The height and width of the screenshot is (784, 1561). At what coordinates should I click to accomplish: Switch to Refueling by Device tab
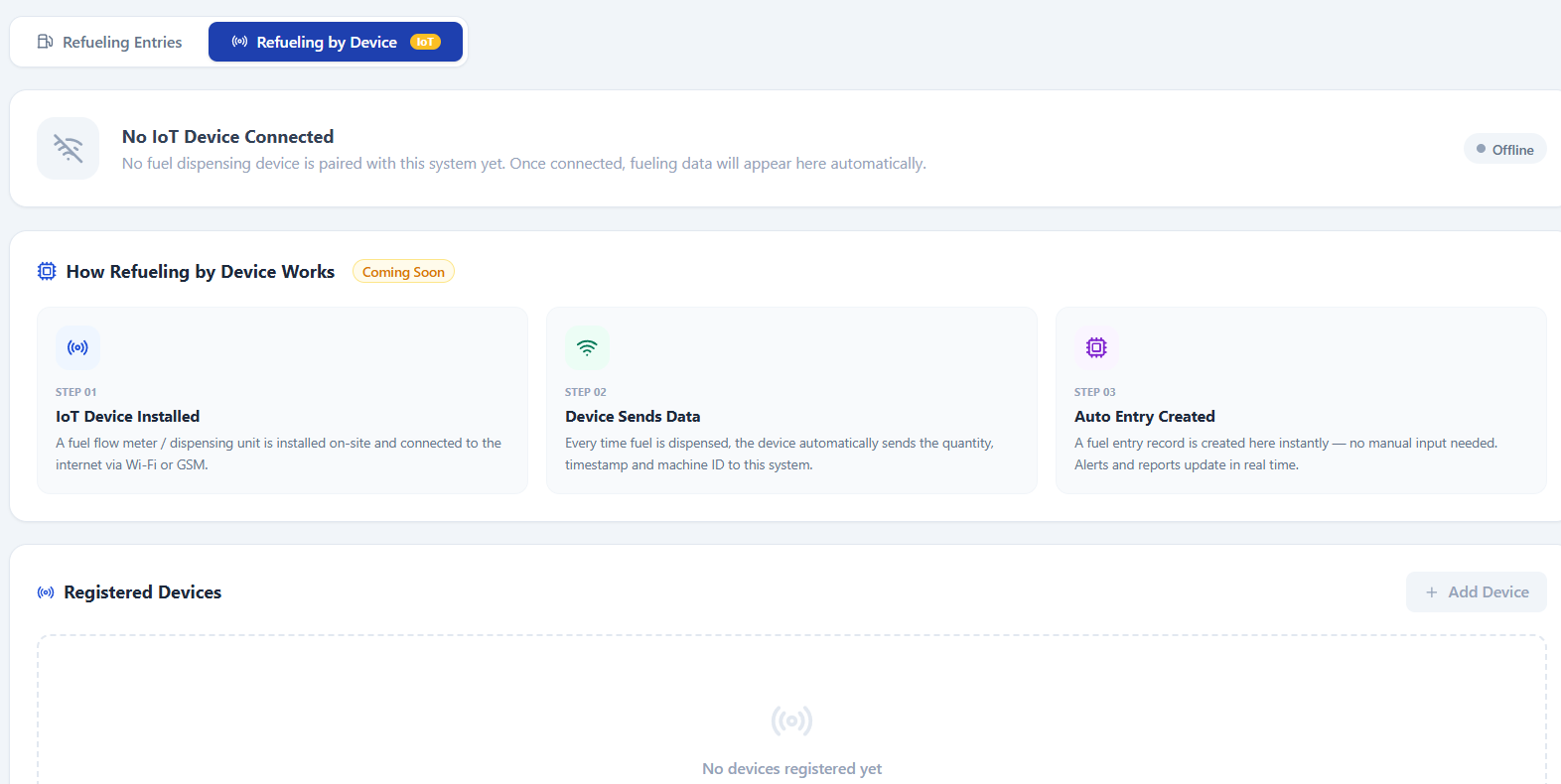pyautogui.click(x=326, y=42)
